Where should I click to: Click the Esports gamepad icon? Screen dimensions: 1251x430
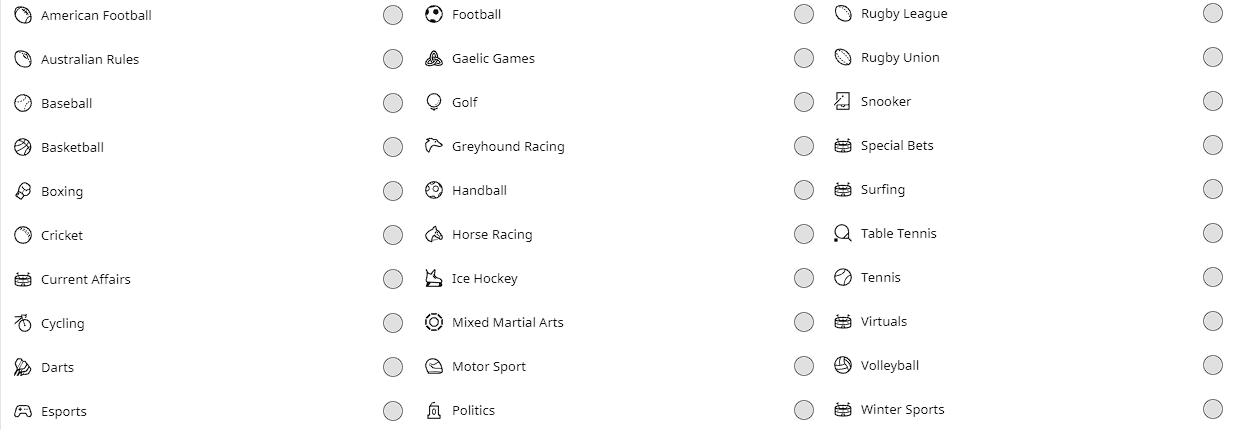click(23, 411)
